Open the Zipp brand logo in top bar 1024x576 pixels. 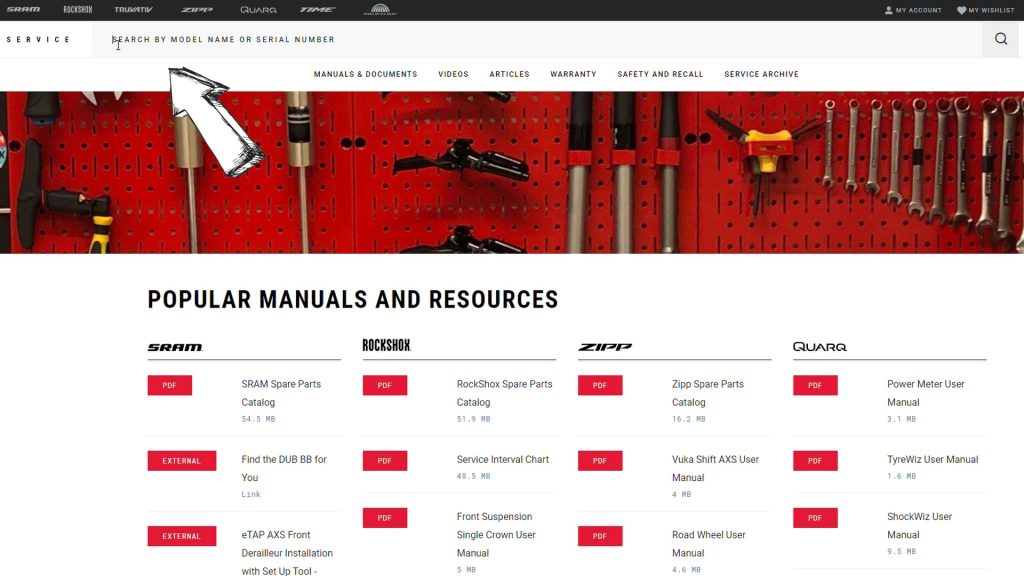197,10
